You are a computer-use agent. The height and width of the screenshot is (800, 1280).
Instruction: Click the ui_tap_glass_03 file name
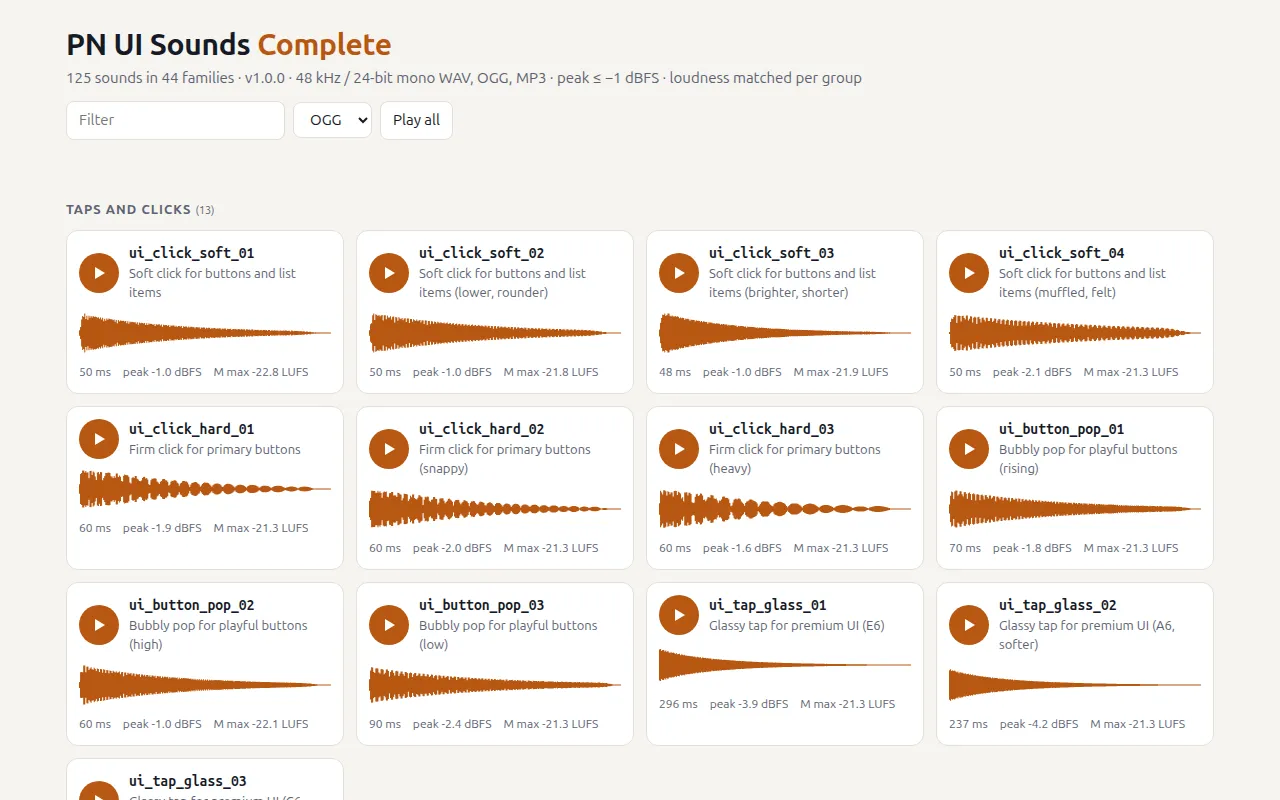tap(188, 781)
